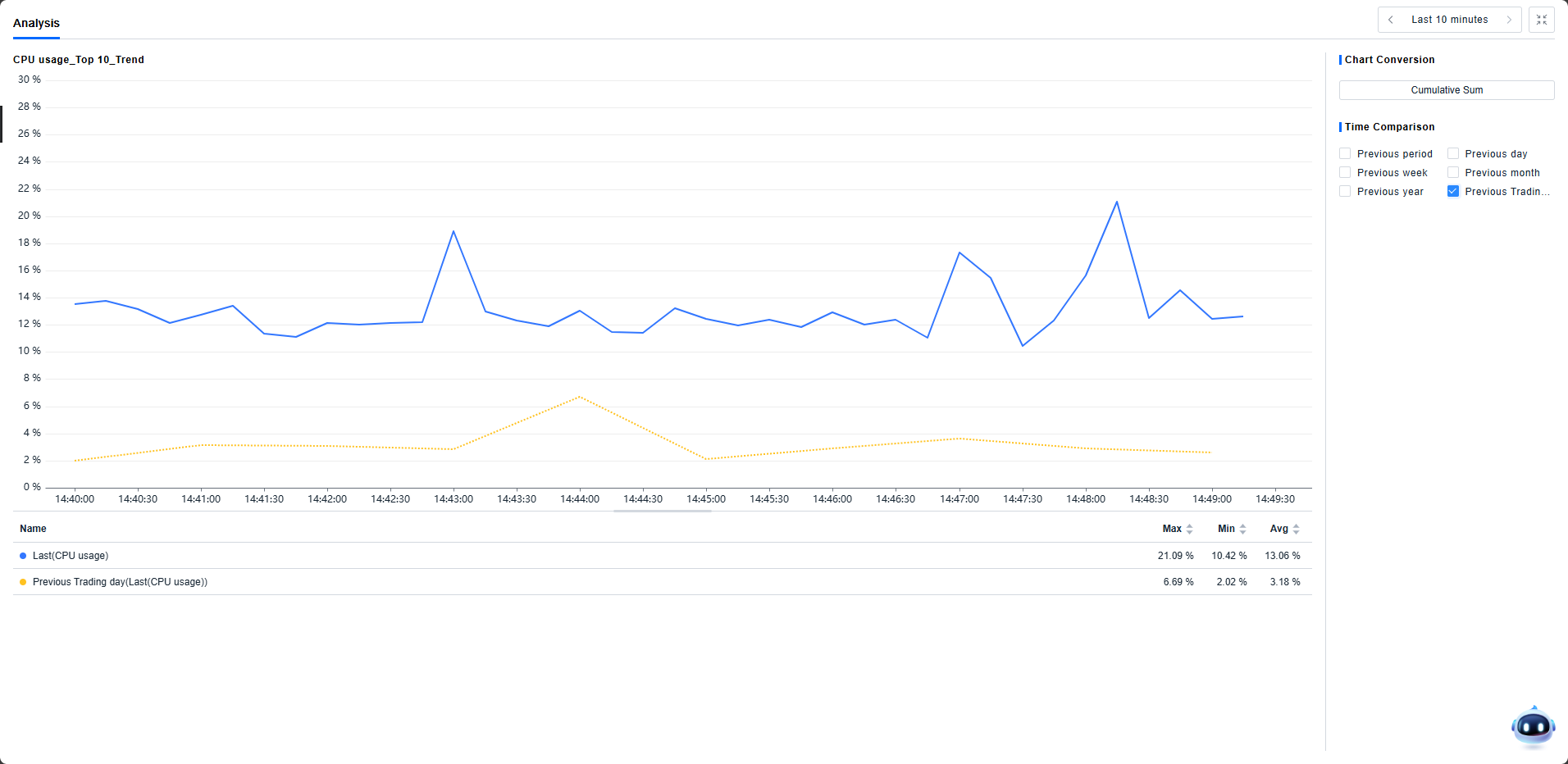Image resolution: width=1568 pixels, height=764 pixels.
Task: Tick the Previous week checkbox
Action: click(x=1345, y=173)
